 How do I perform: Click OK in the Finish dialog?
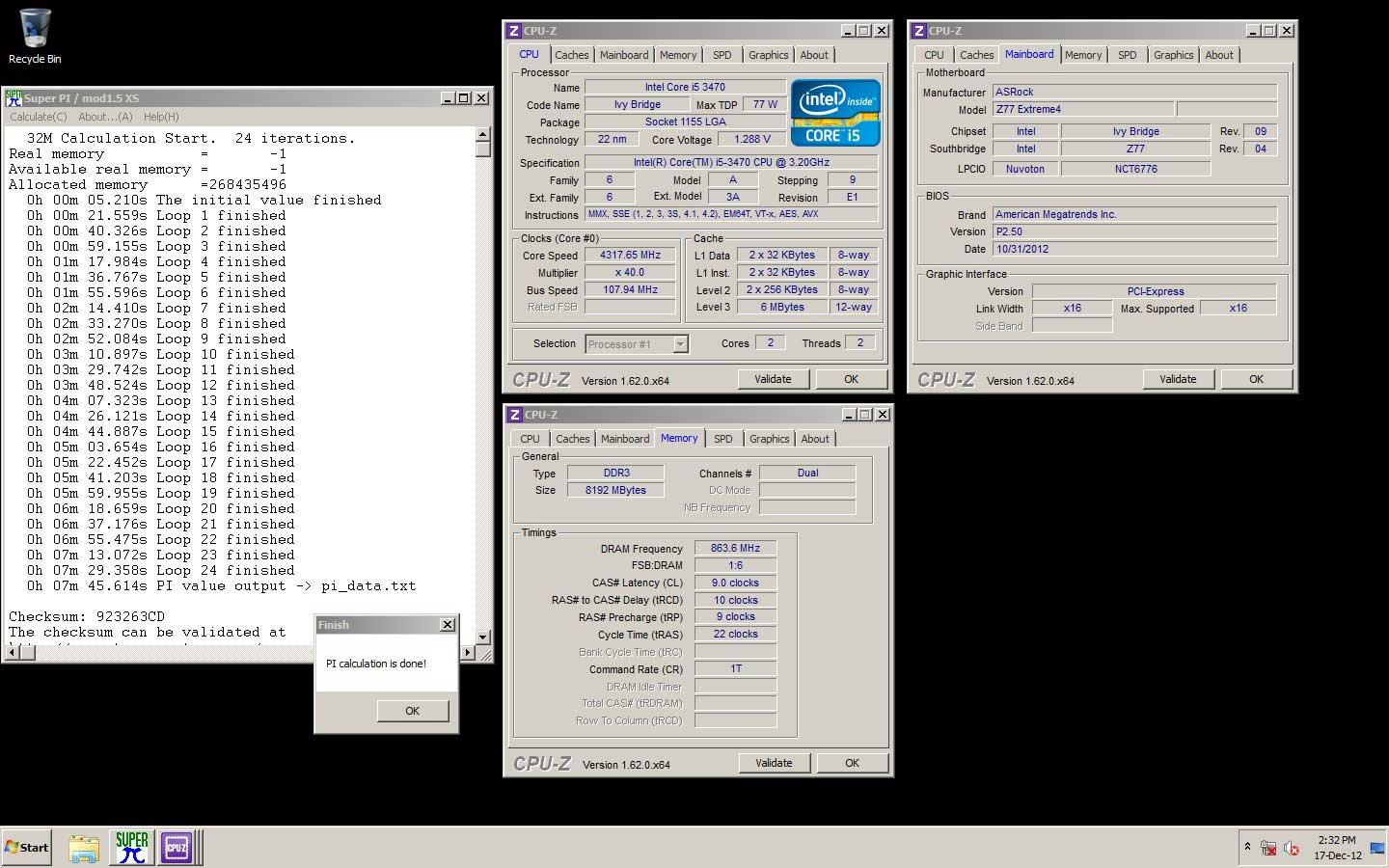413,711
